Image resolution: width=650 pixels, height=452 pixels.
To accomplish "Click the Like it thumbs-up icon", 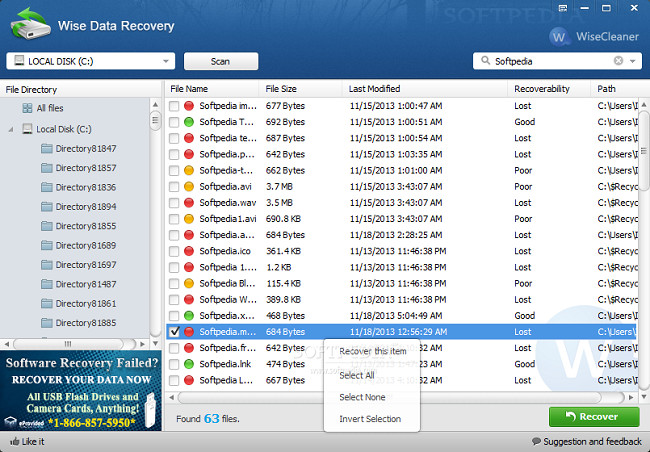I will [14, 441].
